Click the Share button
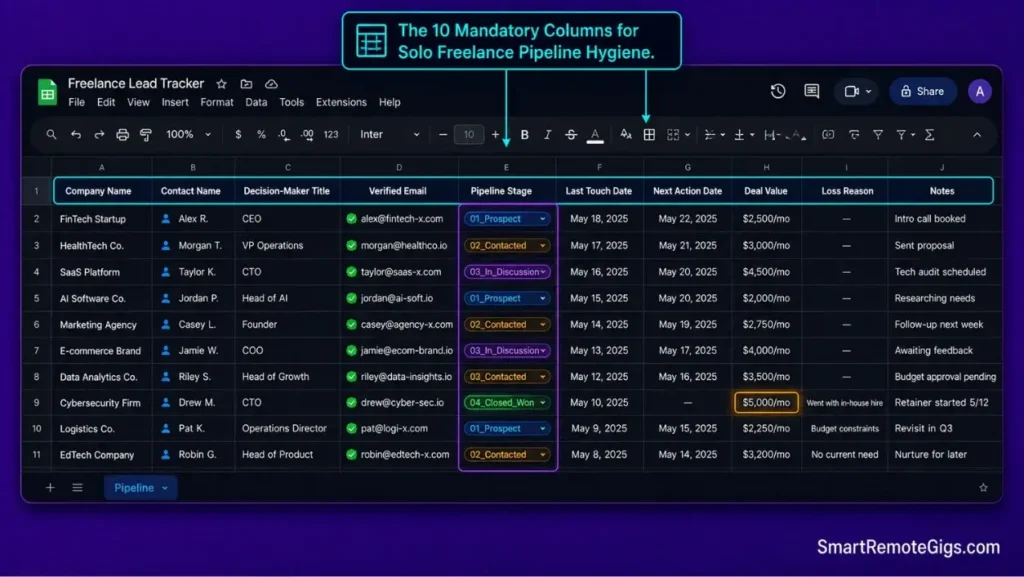The image size is (1024, 577). tap(922, 91)
